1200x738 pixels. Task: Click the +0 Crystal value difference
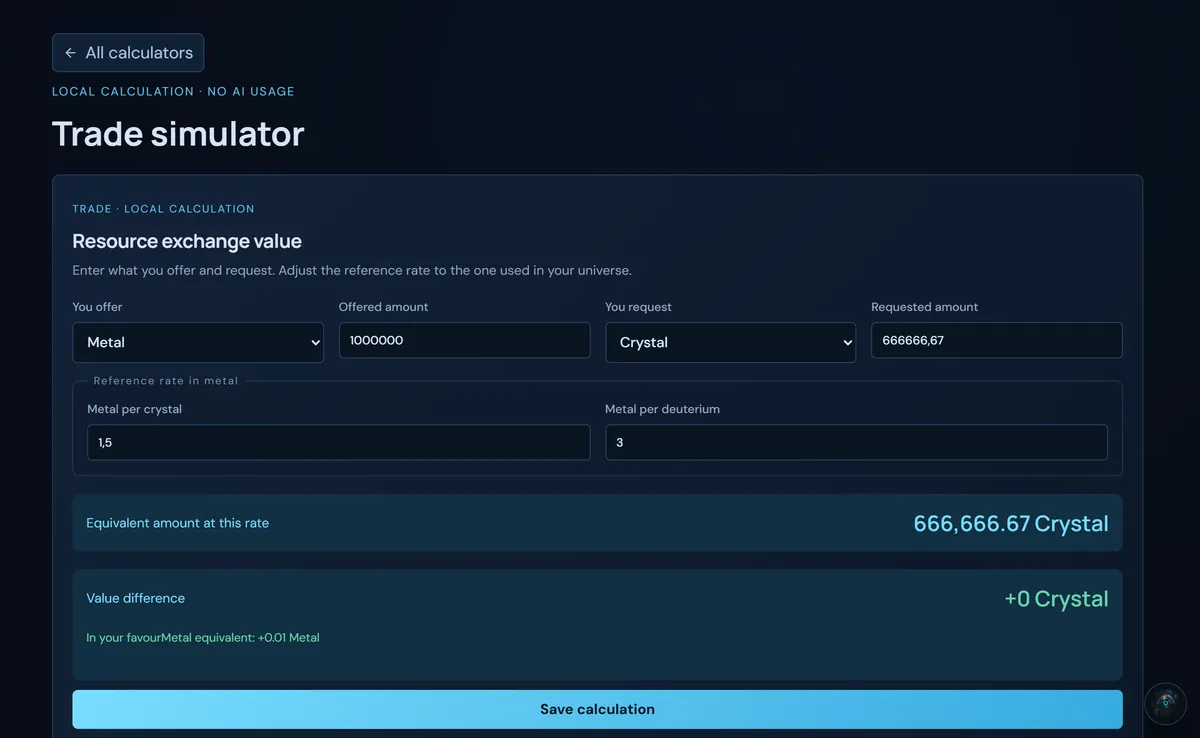[1056, 599]
